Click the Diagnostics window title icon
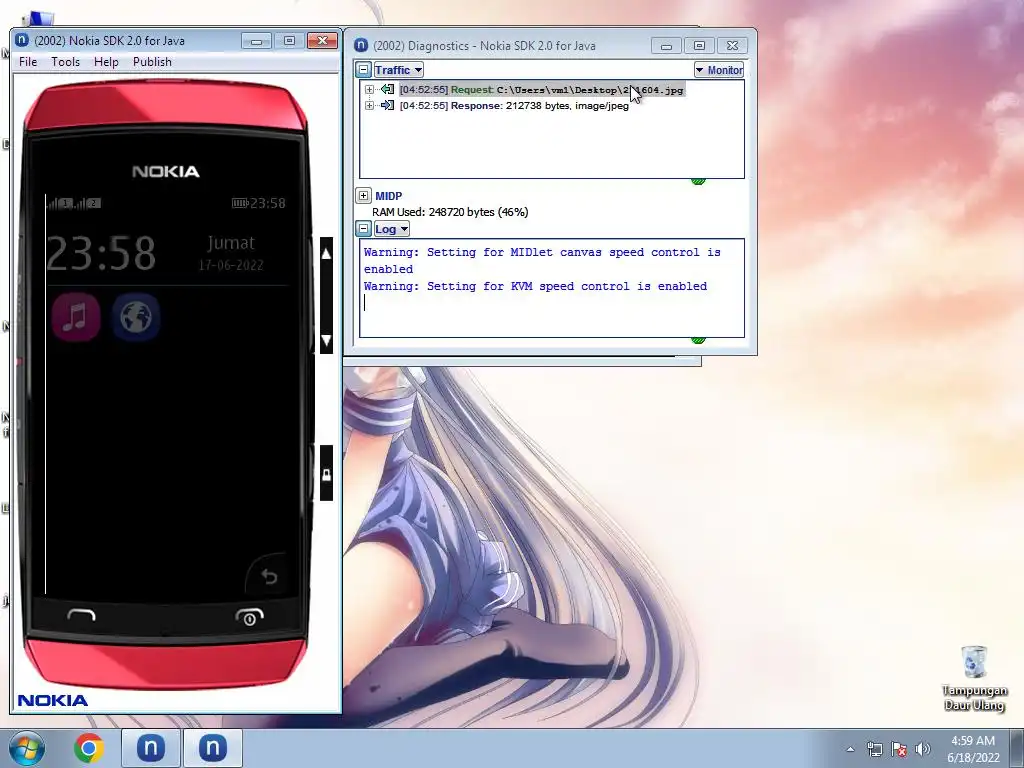Image resolution: width=1024 pixels, height=768 pixels. click(360, 45)
